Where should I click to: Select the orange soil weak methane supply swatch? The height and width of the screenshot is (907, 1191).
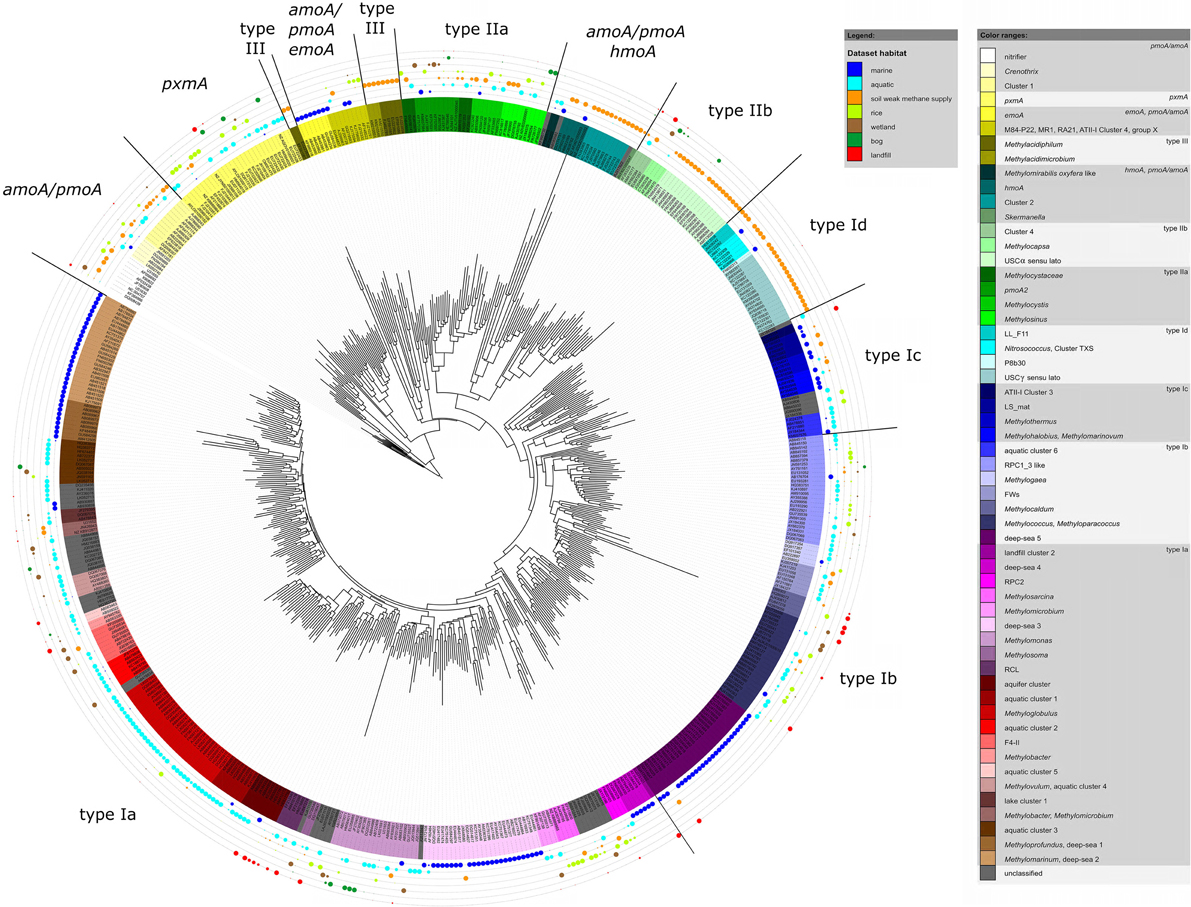[855, 98]
